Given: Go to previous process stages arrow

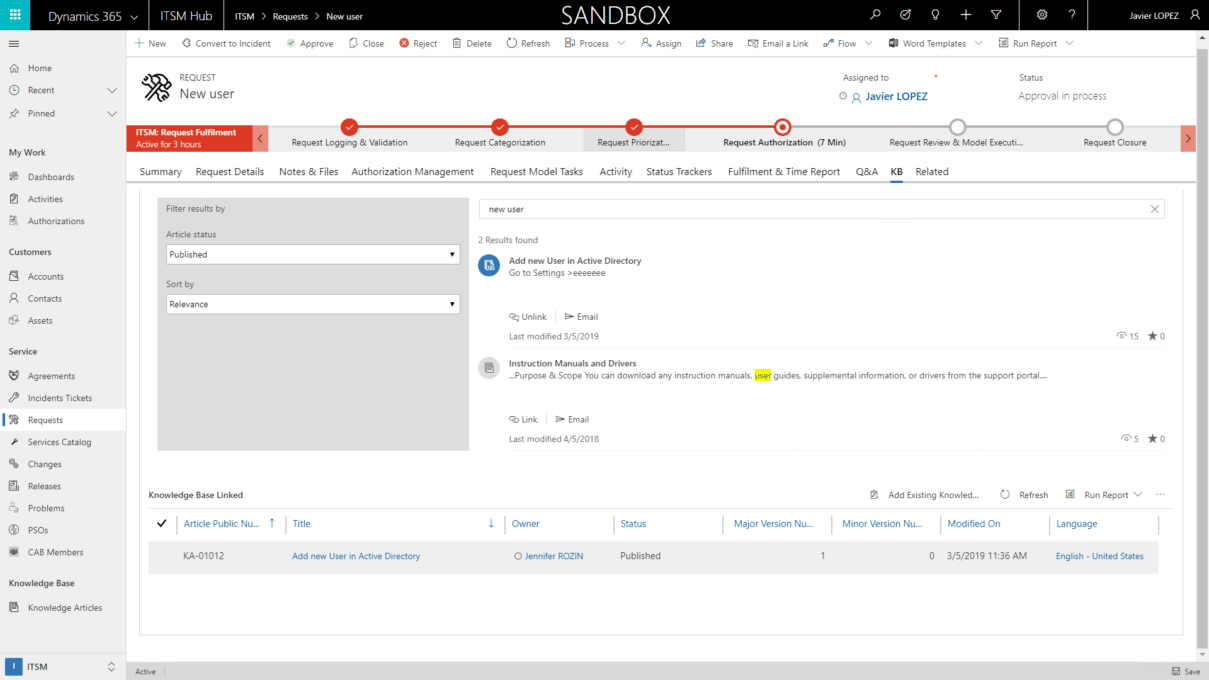Looking at the screenshot, I should (260, 139).
